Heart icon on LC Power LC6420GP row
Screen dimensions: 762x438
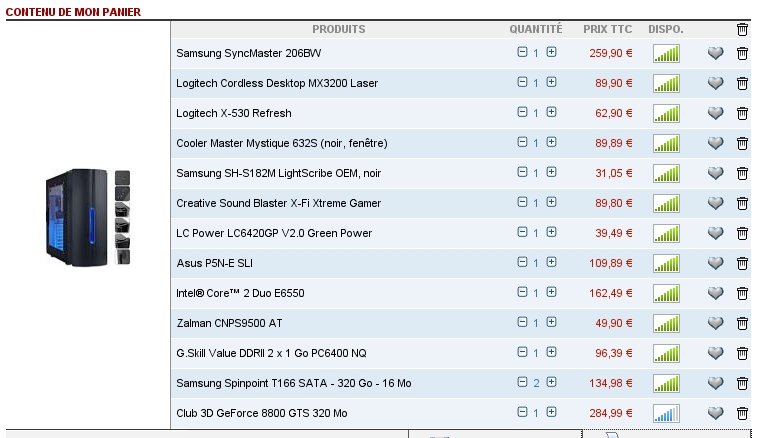(715, 233)
